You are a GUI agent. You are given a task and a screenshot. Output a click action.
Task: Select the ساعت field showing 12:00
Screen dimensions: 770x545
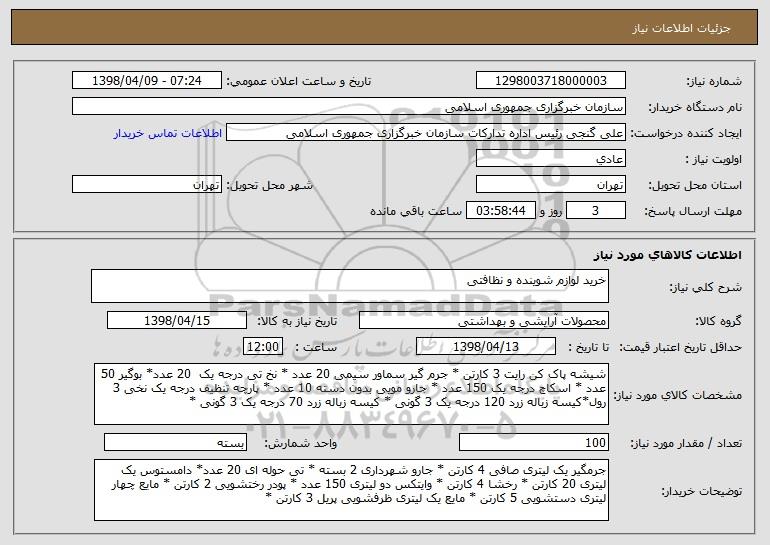click(x=263, y=346)
